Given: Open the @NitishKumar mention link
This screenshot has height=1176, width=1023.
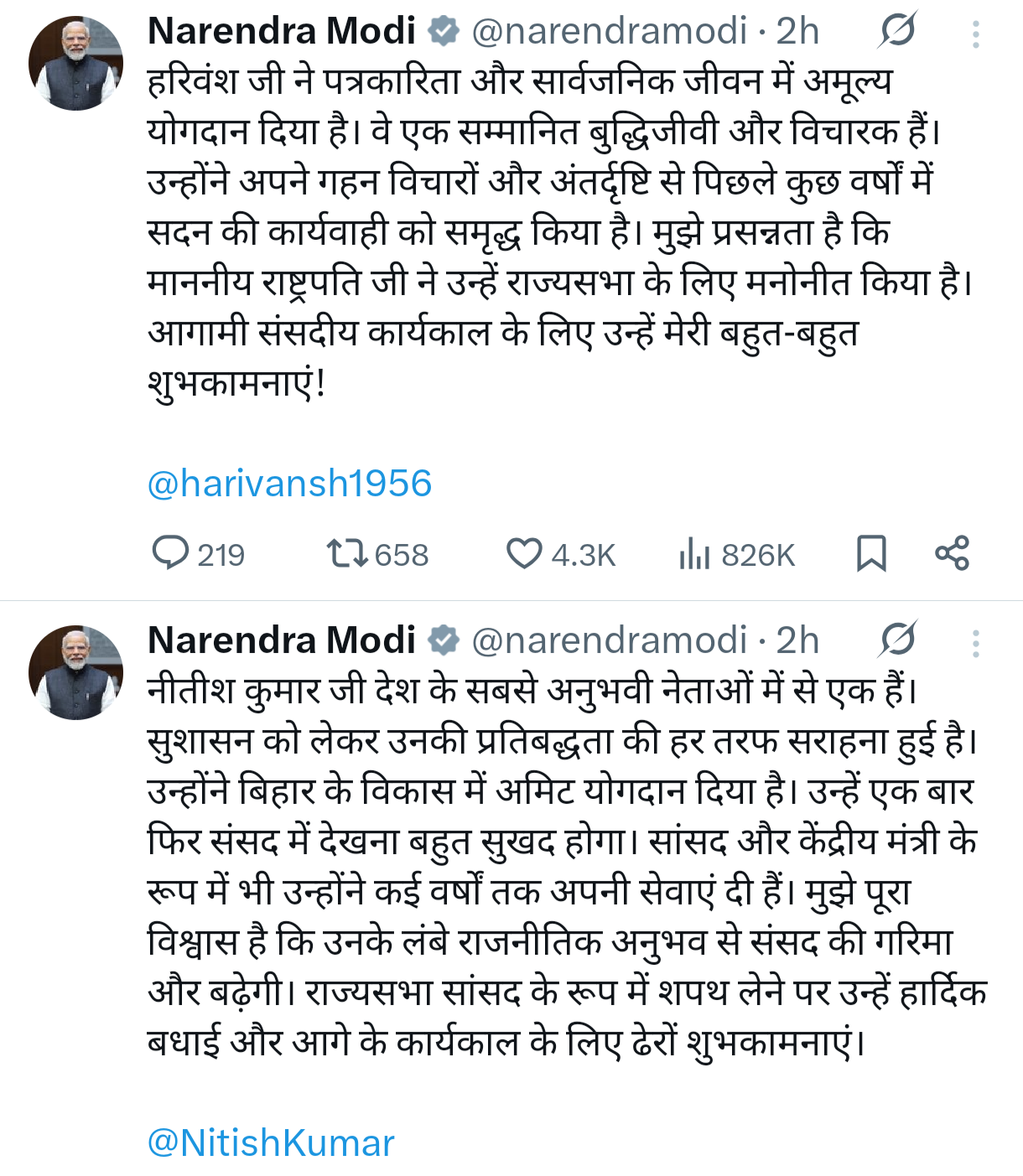Looking at the screenshot, I should point(270,1142).
